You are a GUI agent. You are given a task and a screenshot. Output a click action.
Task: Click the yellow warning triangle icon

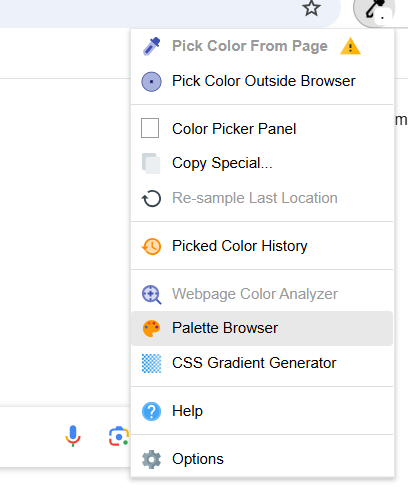pos(350,46)
